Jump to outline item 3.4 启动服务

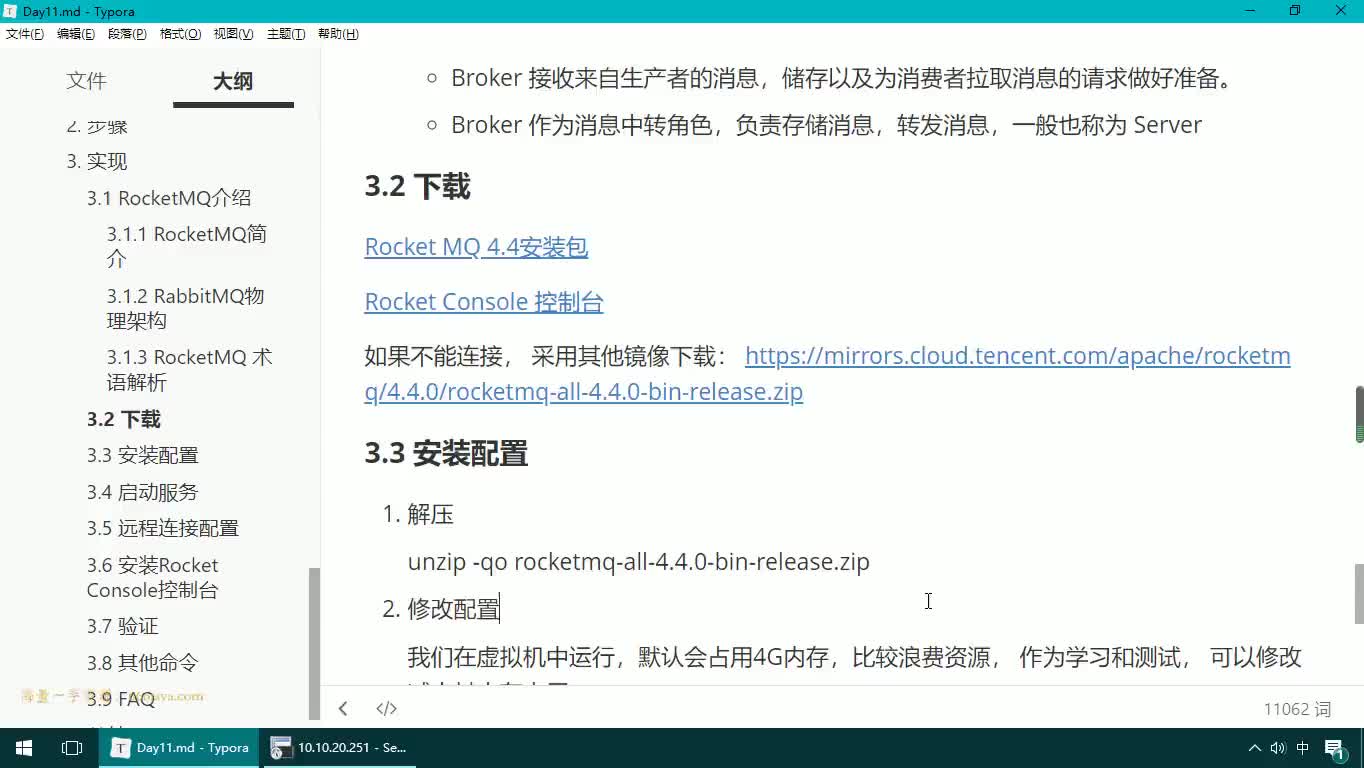[x=142, y=492]
